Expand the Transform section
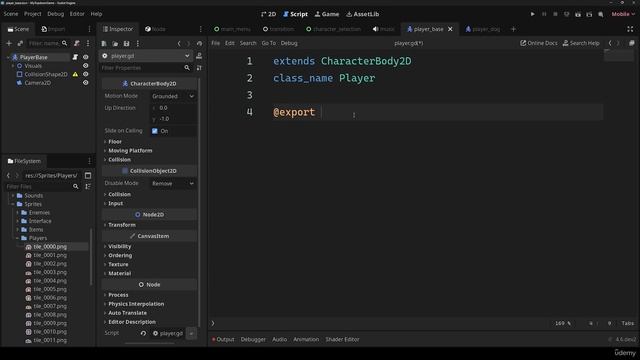The width and height of the screenshot is (640, 360). pos(122,225)
